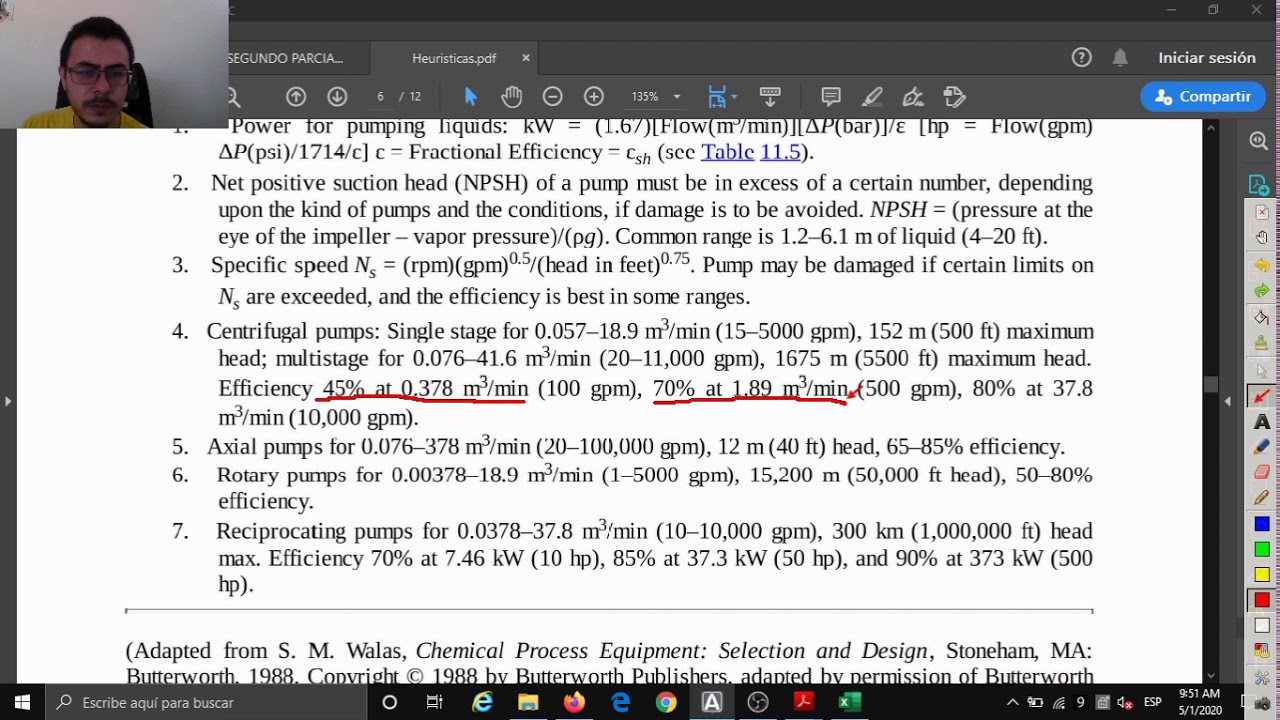Image resolution: width=1280 pixels, height=720 pixels.
Task: Switch to the Heuristicas.pdf tab
Action: pyautogui.click(x=454, y=58)
